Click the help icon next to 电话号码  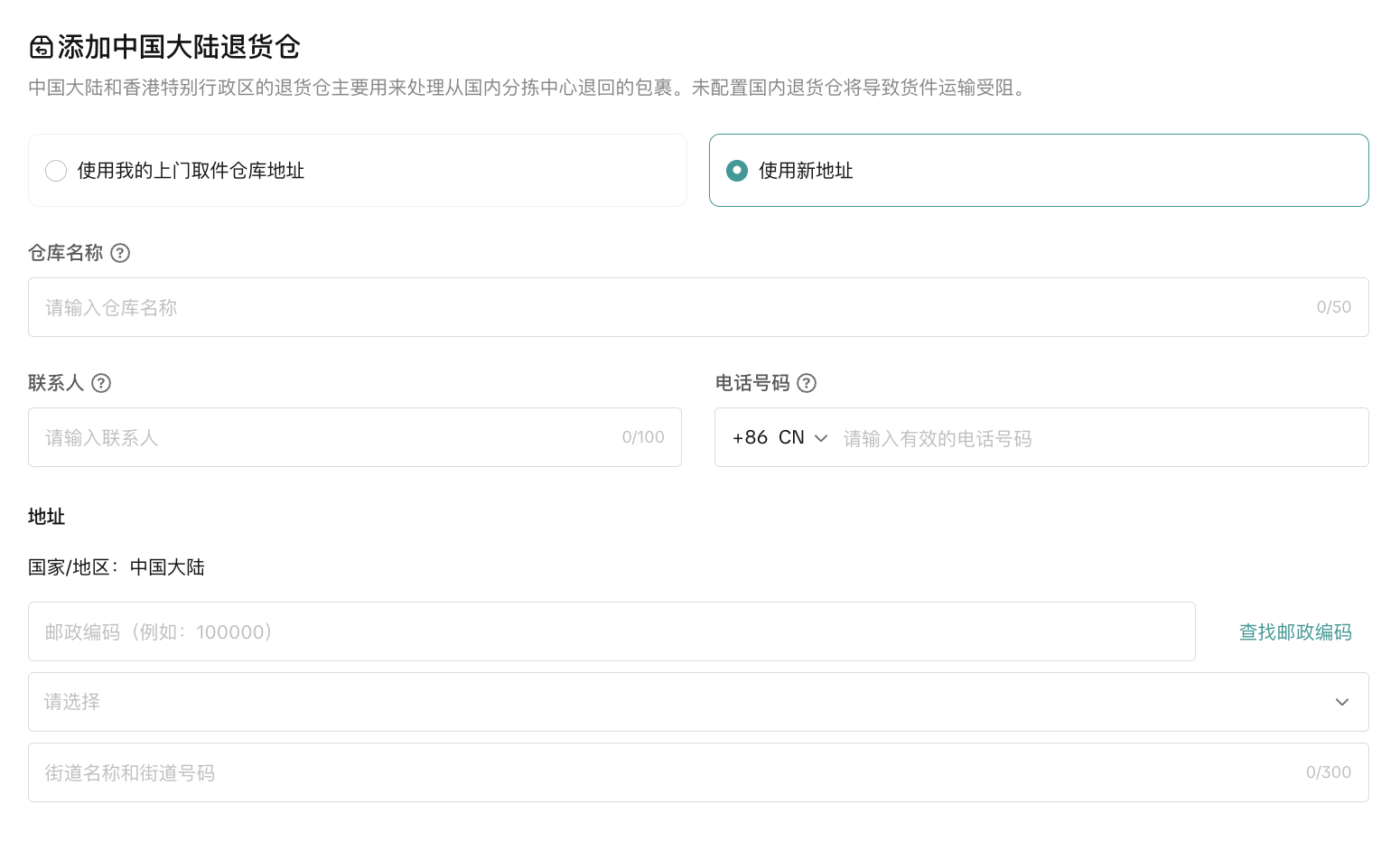(x=807, y=383)
